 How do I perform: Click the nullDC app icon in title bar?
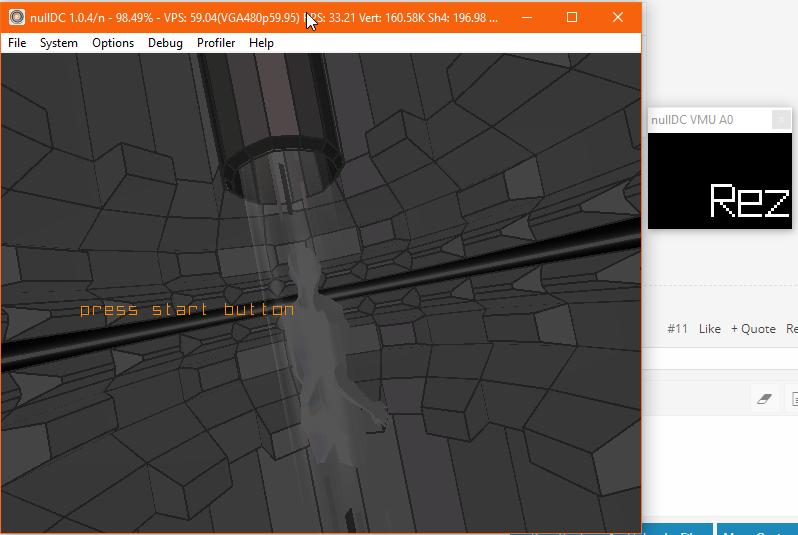[x=17, y=17]
